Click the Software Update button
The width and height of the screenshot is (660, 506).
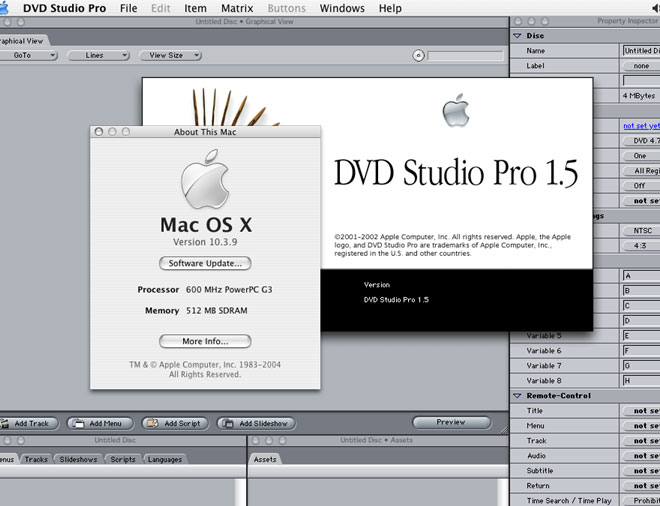point(205,263)
